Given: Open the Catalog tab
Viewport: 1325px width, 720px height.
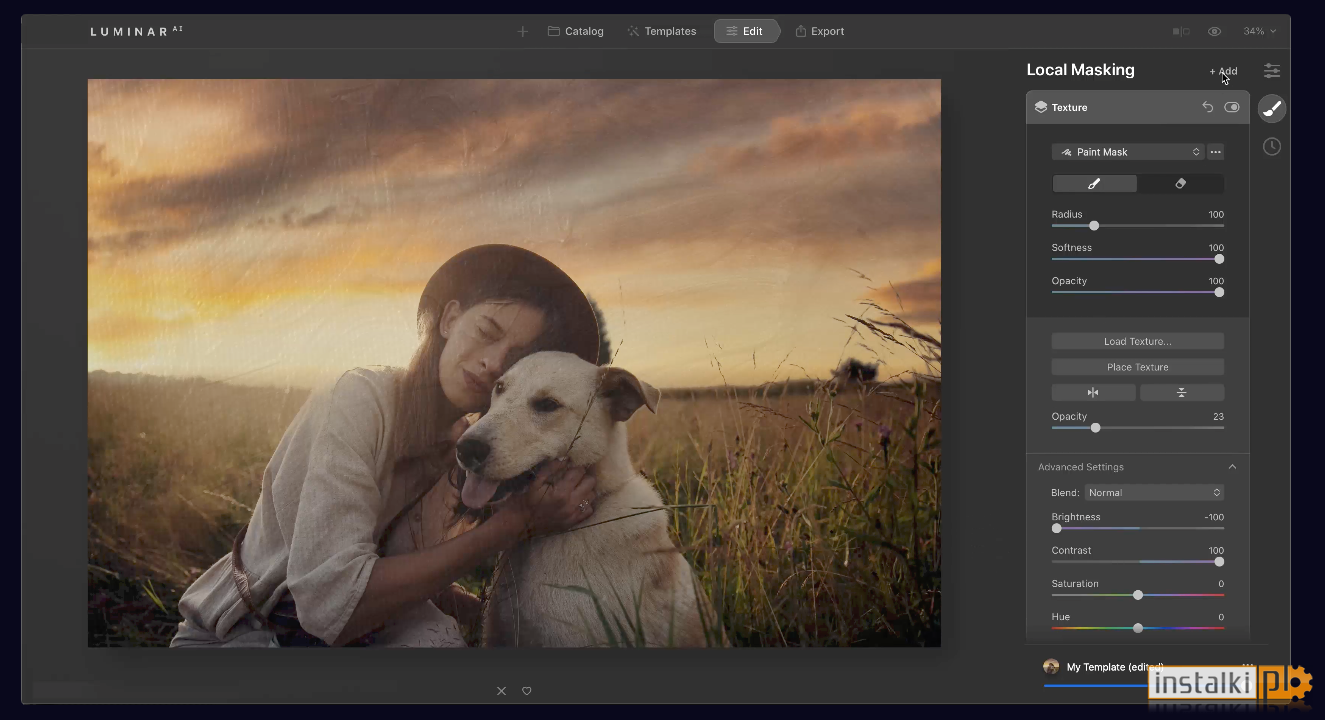Looking at the screenshot, I should tap(576, 31).
